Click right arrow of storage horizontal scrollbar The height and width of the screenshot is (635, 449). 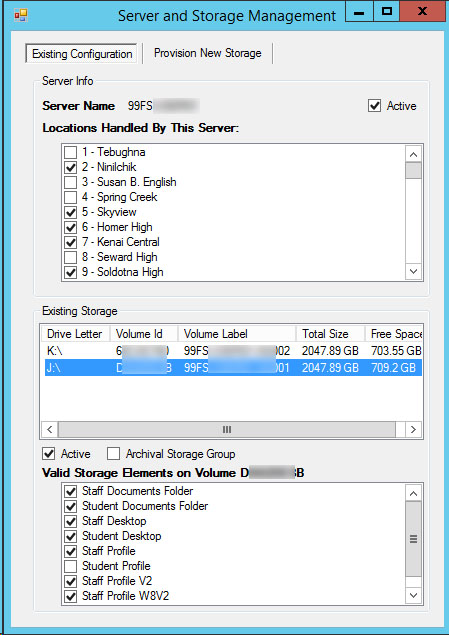pyautogui.click(x=413, y=430)
